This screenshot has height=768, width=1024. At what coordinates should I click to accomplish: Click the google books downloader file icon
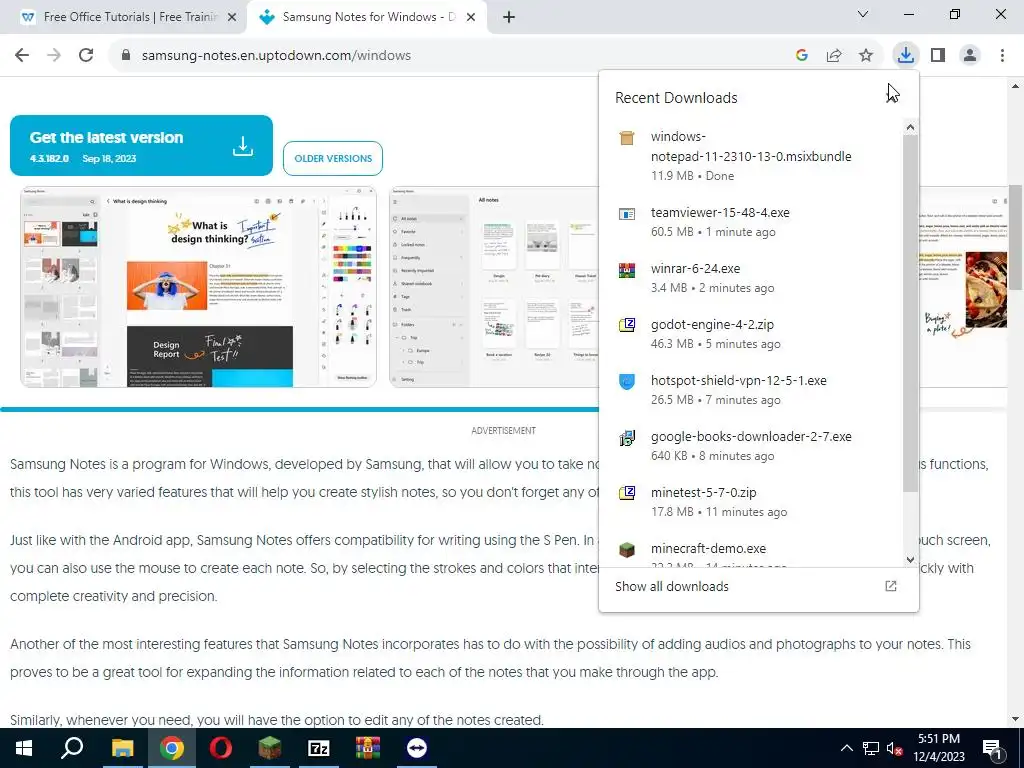627,438
